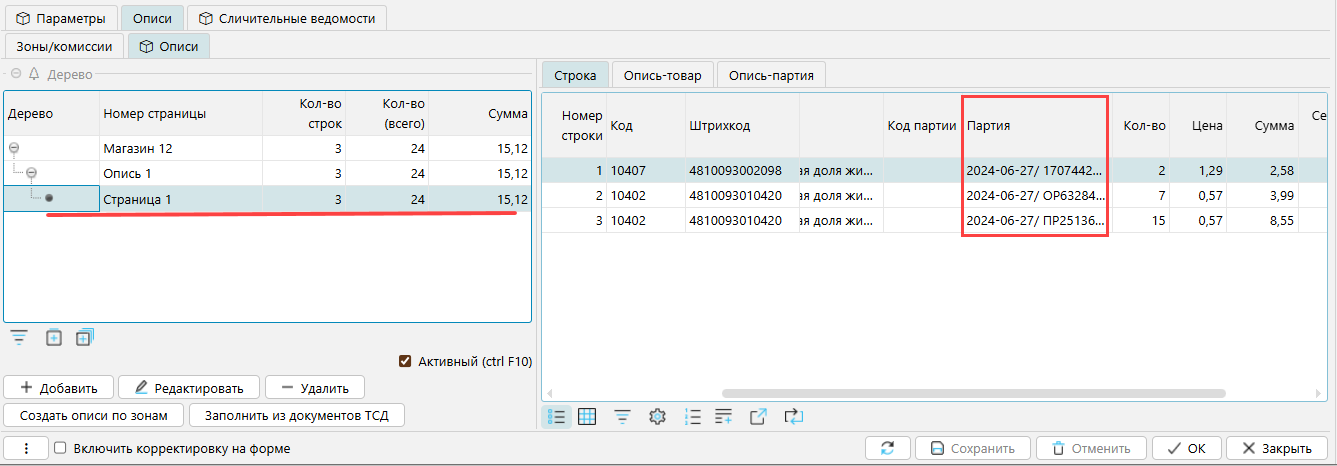Screen dimensions: 1337x466
Task: Open the filter icon below the tree panel
Action: tap(18, 338)
